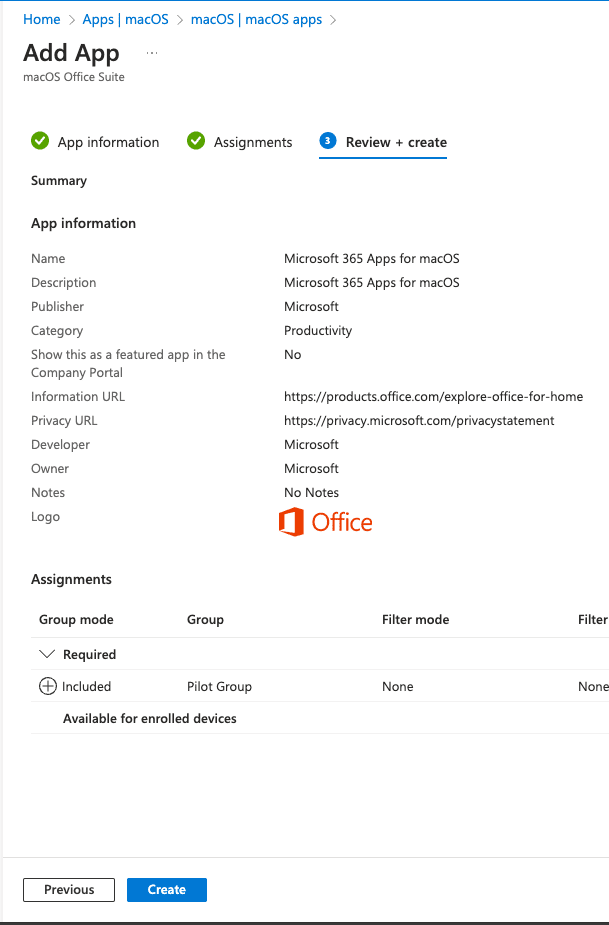Click the chevron after Apps | macOS breadcrumb
The height and width of the screenshot is (925, 609).
(x=180, y=18)
